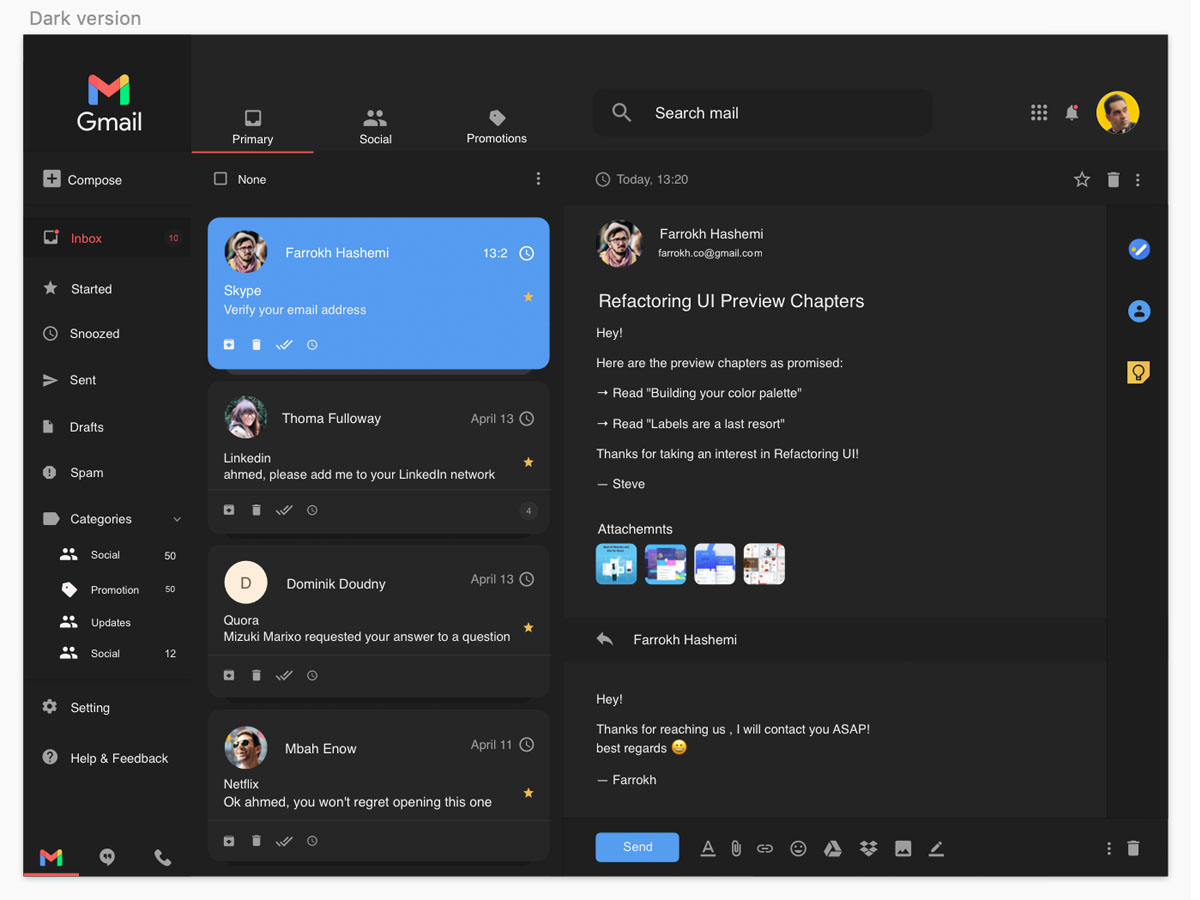
Task: Open more options in the reply toolbar
Action: (1108, 849)
